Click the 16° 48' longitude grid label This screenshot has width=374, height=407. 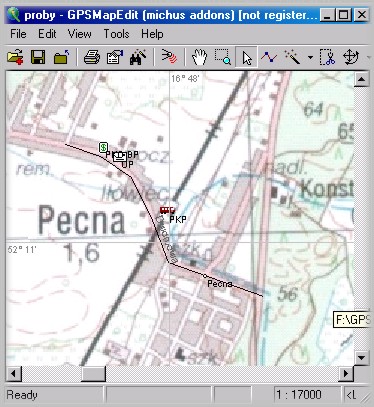(185, 79)
